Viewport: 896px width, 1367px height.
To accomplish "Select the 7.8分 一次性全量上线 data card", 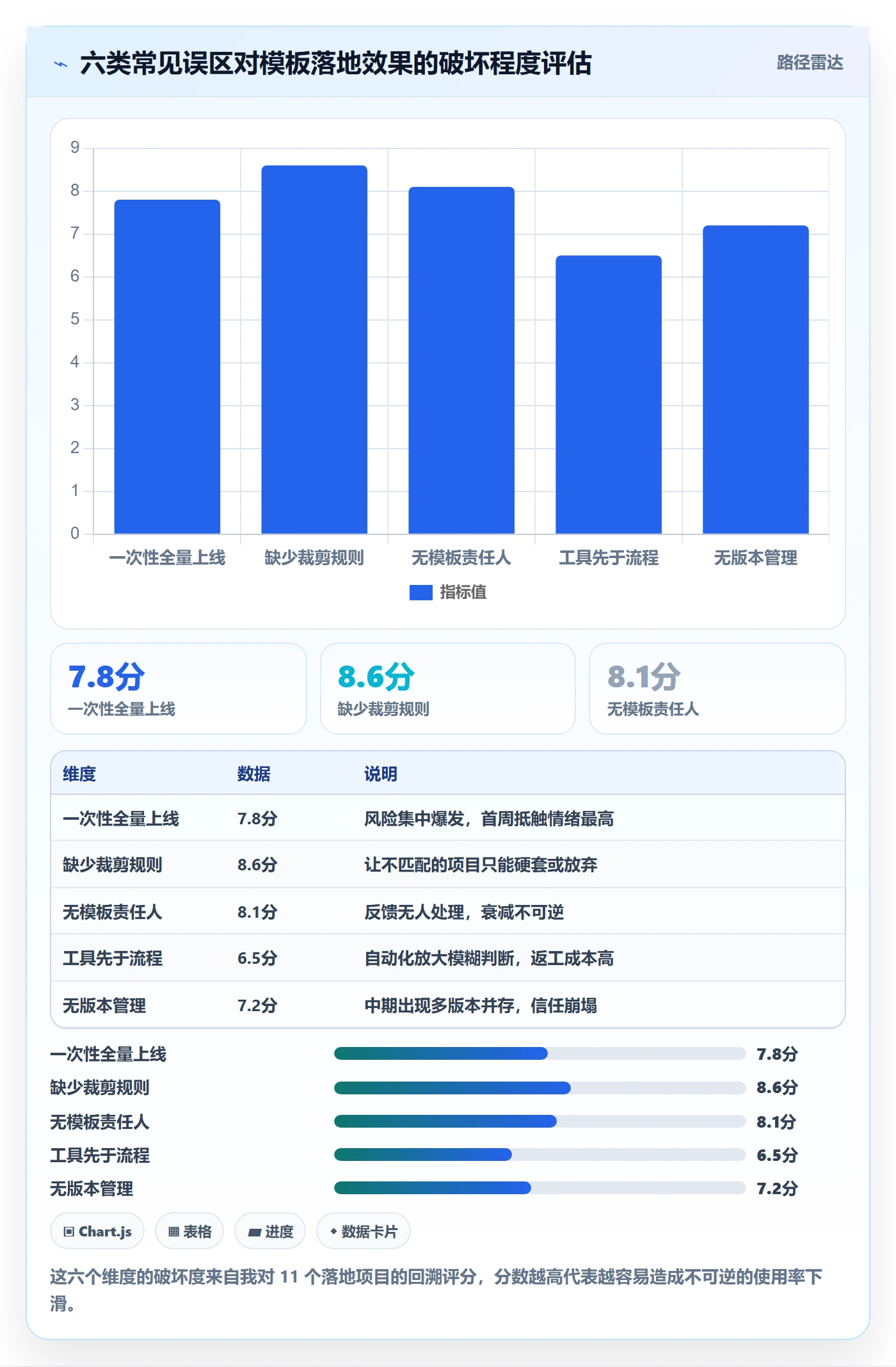I will pyautogui.click(x=179, y=689).
